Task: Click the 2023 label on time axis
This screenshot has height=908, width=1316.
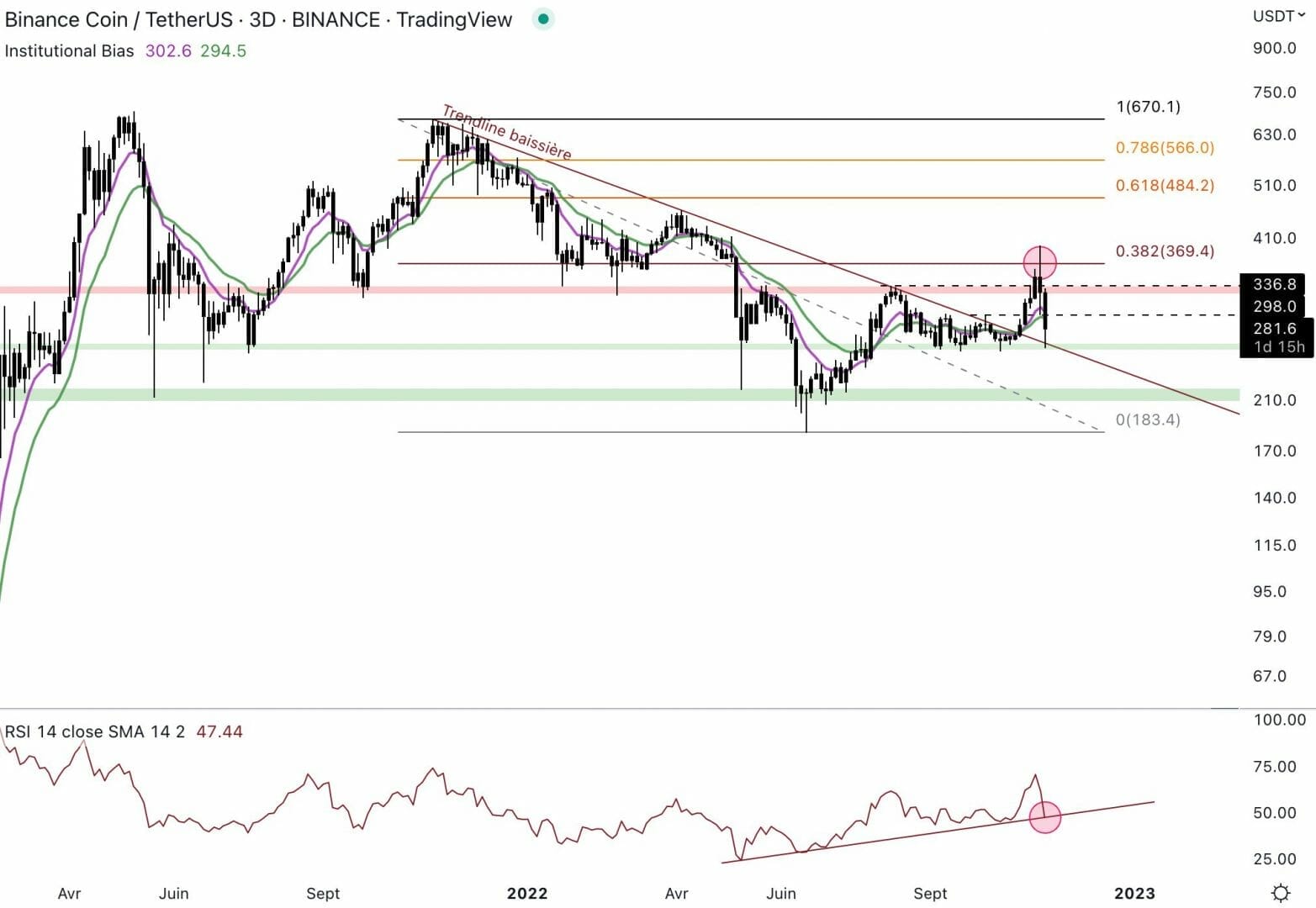Action: 1134,893
